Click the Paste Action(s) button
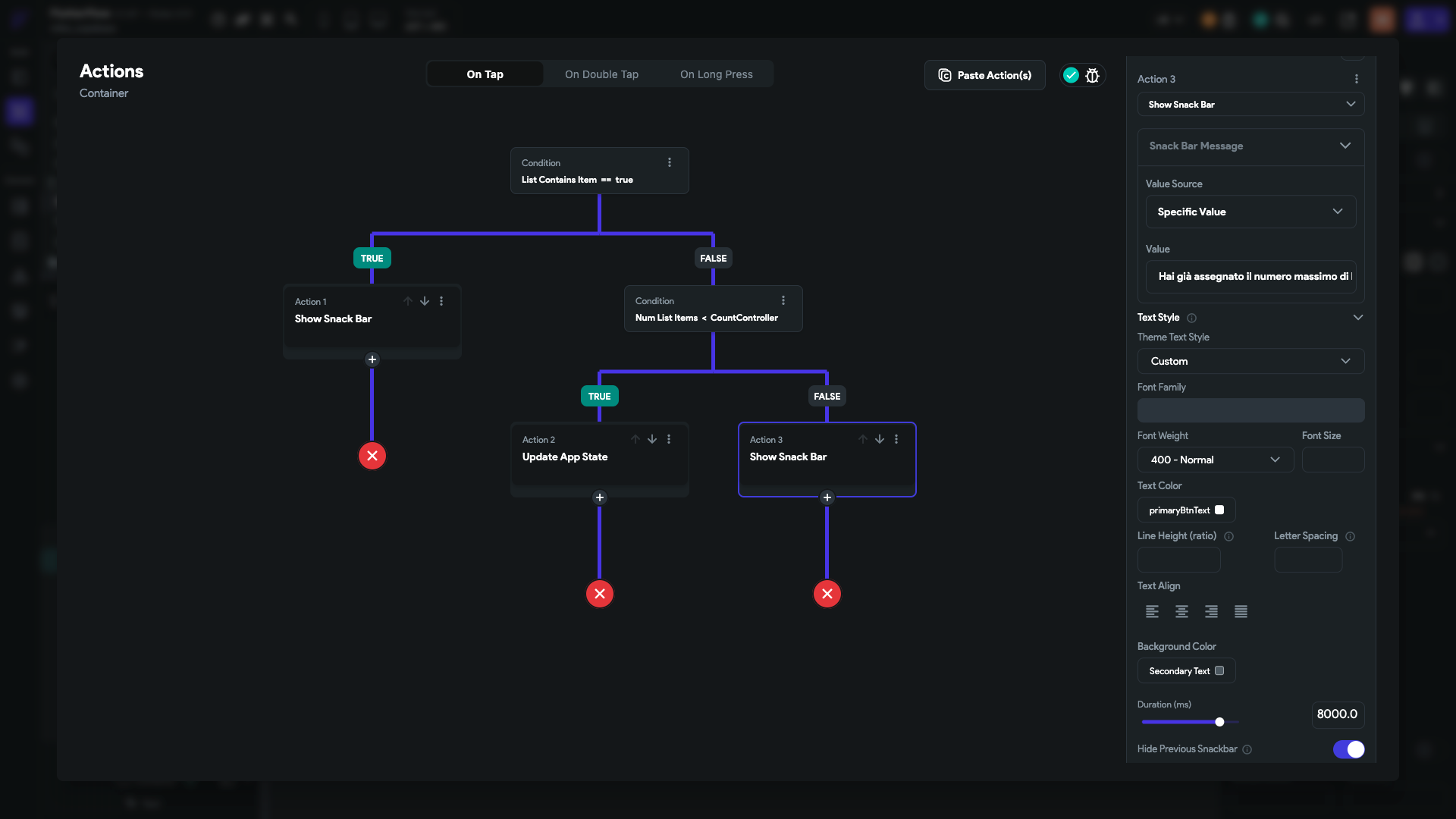 coord(984,75)
